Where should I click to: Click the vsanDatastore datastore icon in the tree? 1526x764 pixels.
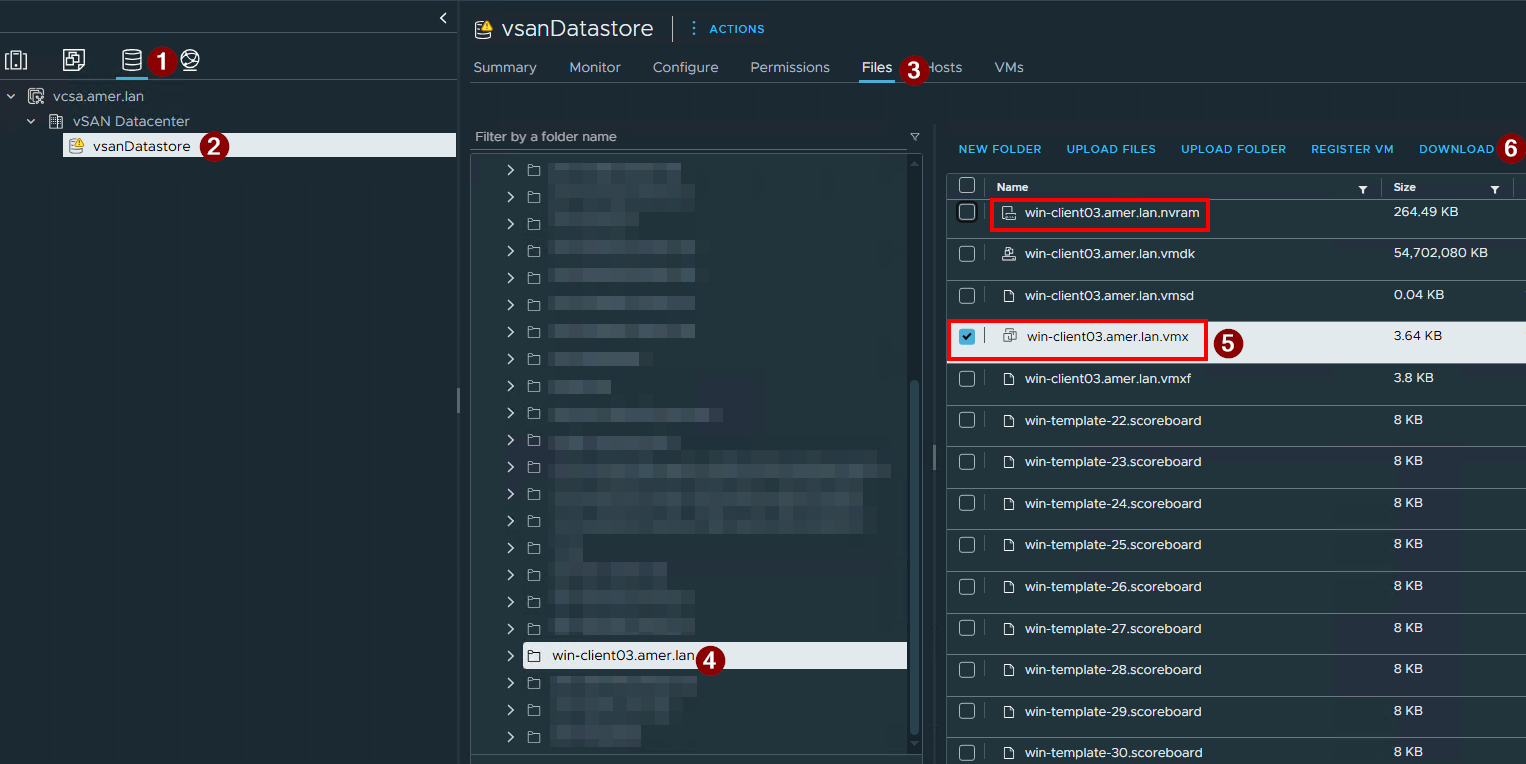(77, 145)
